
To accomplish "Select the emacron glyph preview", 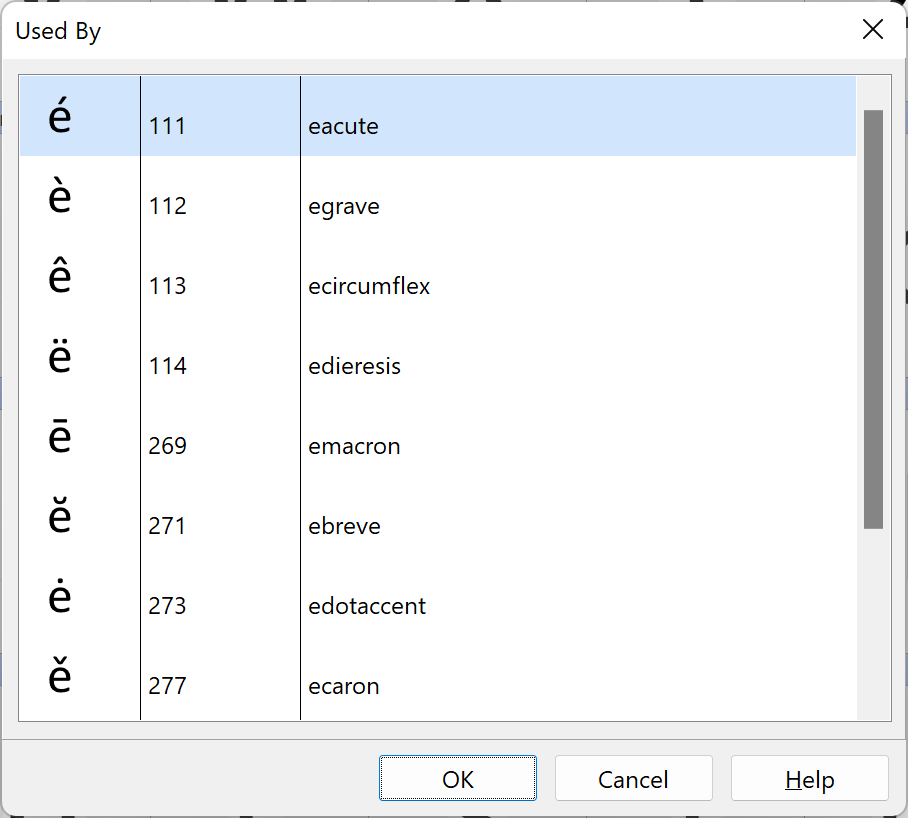I will (60, 438).
